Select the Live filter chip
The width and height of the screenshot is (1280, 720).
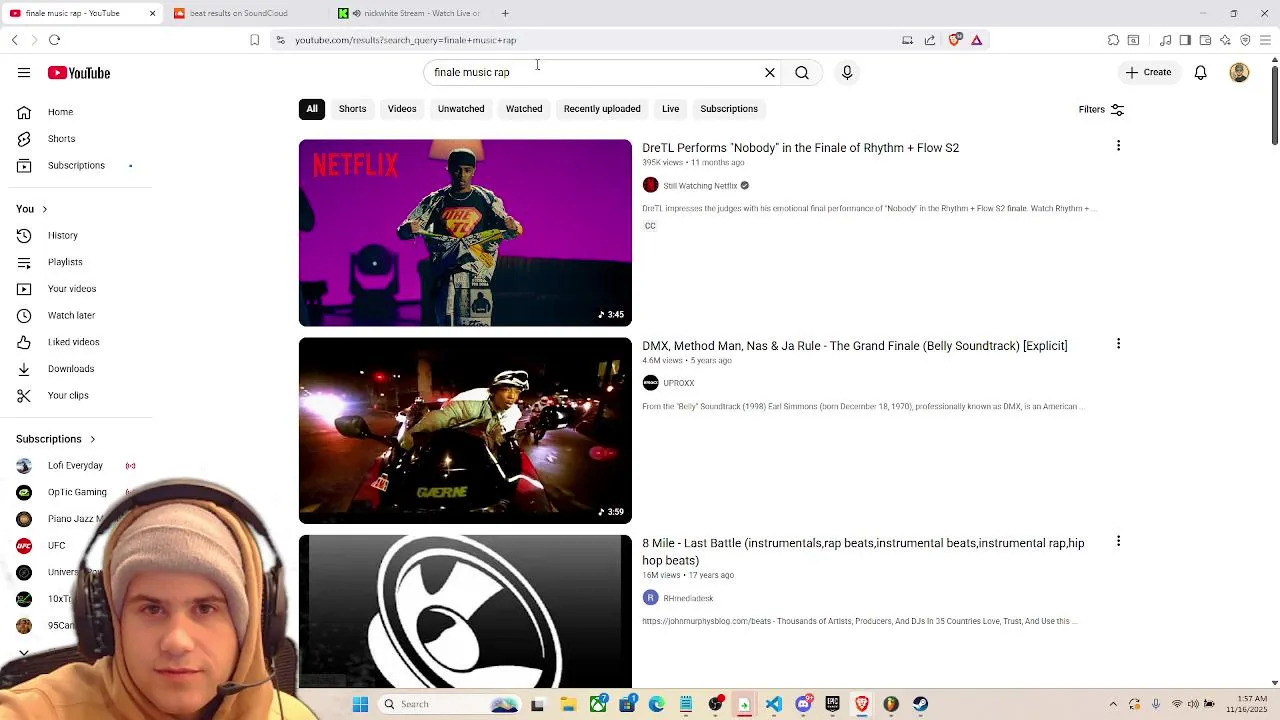coord(670,109)
